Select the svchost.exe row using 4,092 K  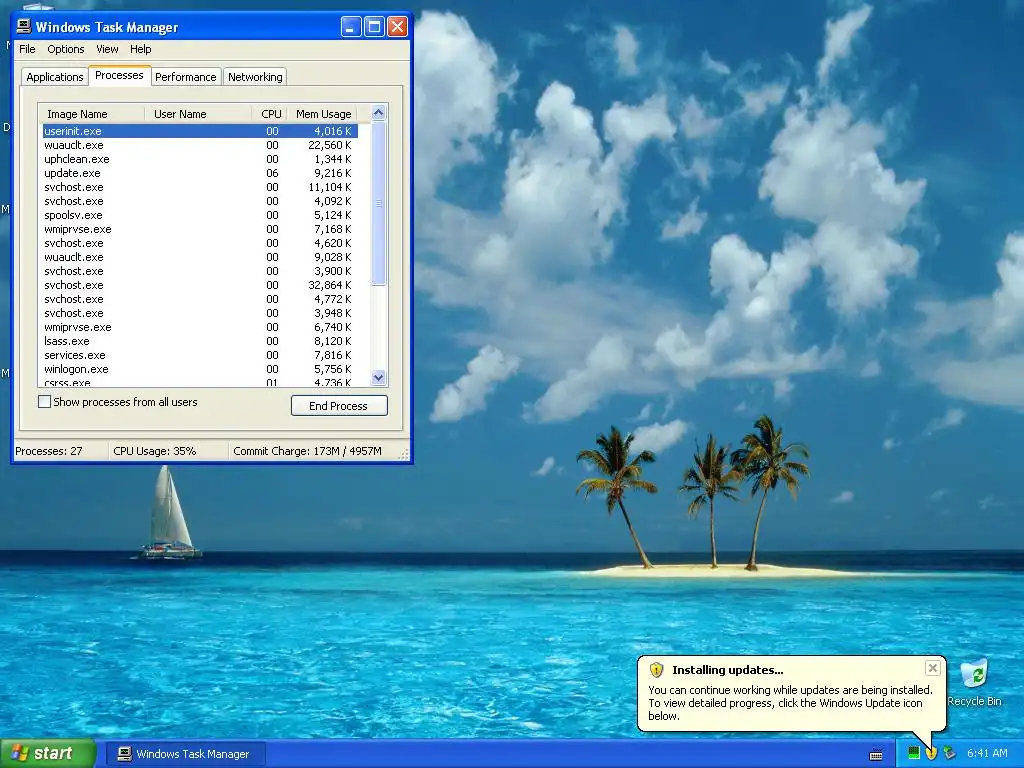coord(200,201)
